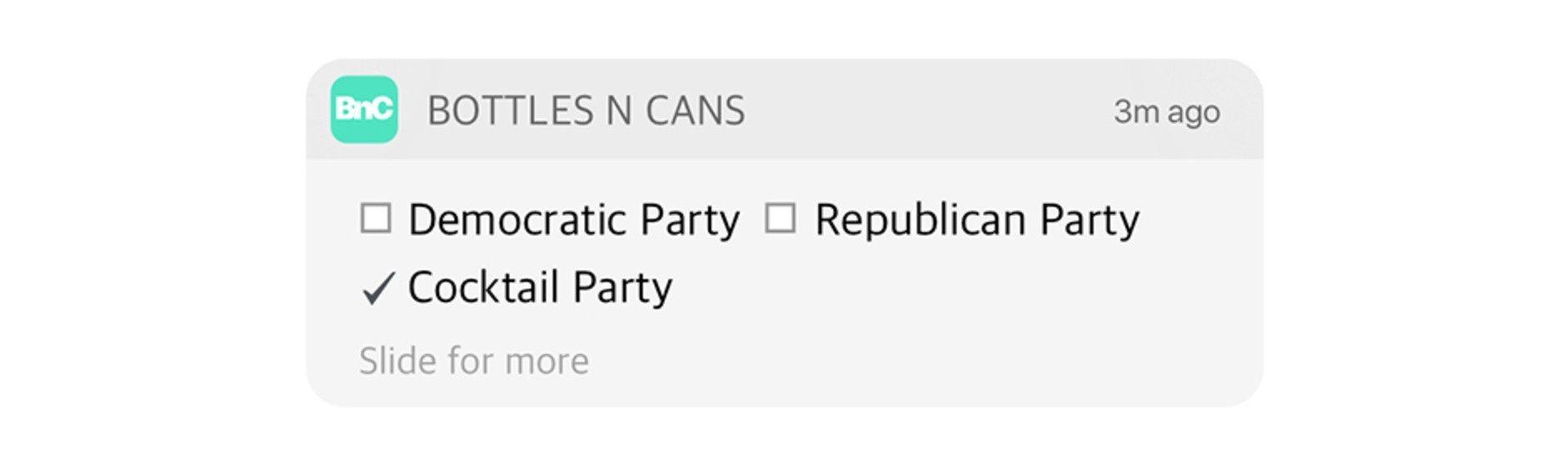Tick the Republican Party checkbox
The height and width of the screenshot is (460, 1568).
pos(781,218)
